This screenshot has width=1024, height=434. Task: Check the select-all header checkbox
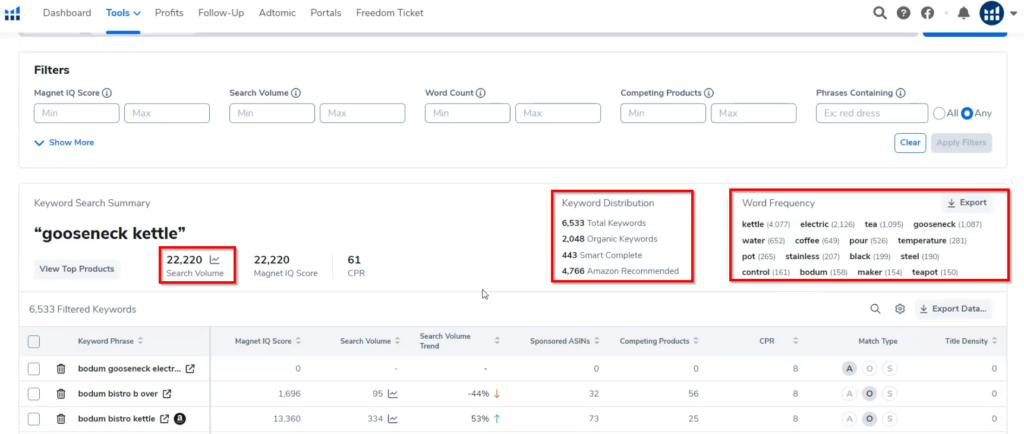point(34,341)
